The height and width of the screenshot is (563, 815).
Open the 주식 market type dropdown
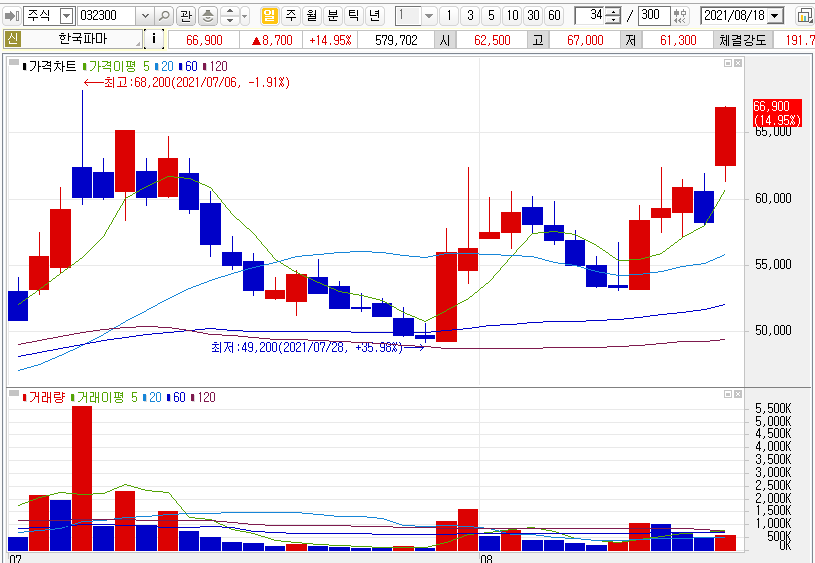(x=67, y=16)
